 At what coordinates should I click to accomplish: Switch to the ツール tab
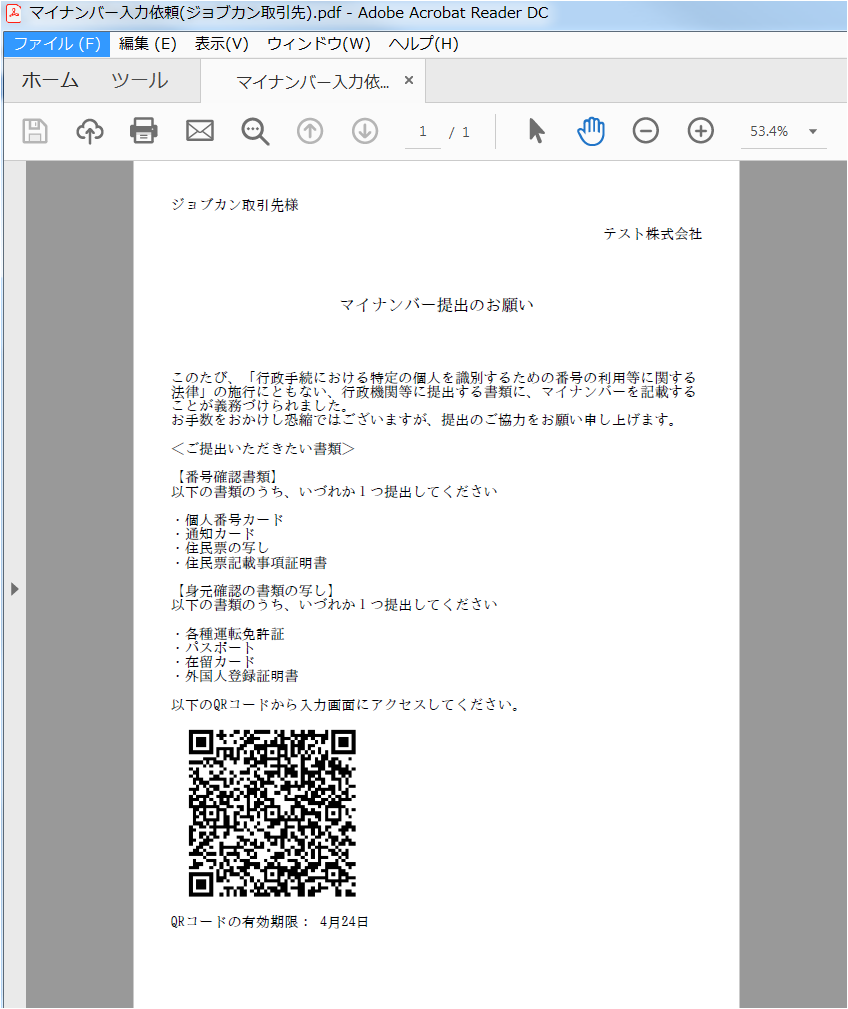[139, 81]
